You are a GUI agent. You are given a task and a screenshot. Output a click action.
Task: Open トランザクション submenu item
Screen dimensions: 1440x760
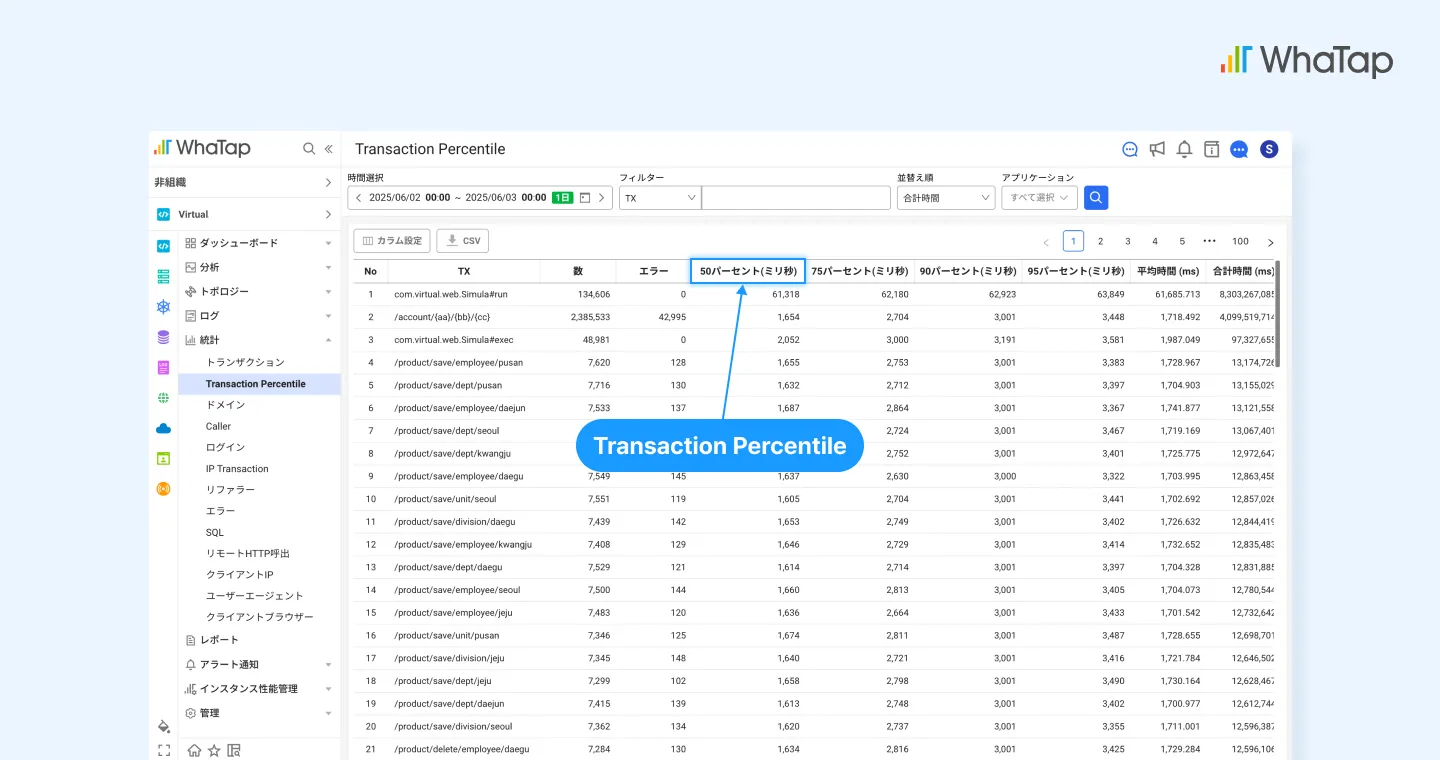245,362
